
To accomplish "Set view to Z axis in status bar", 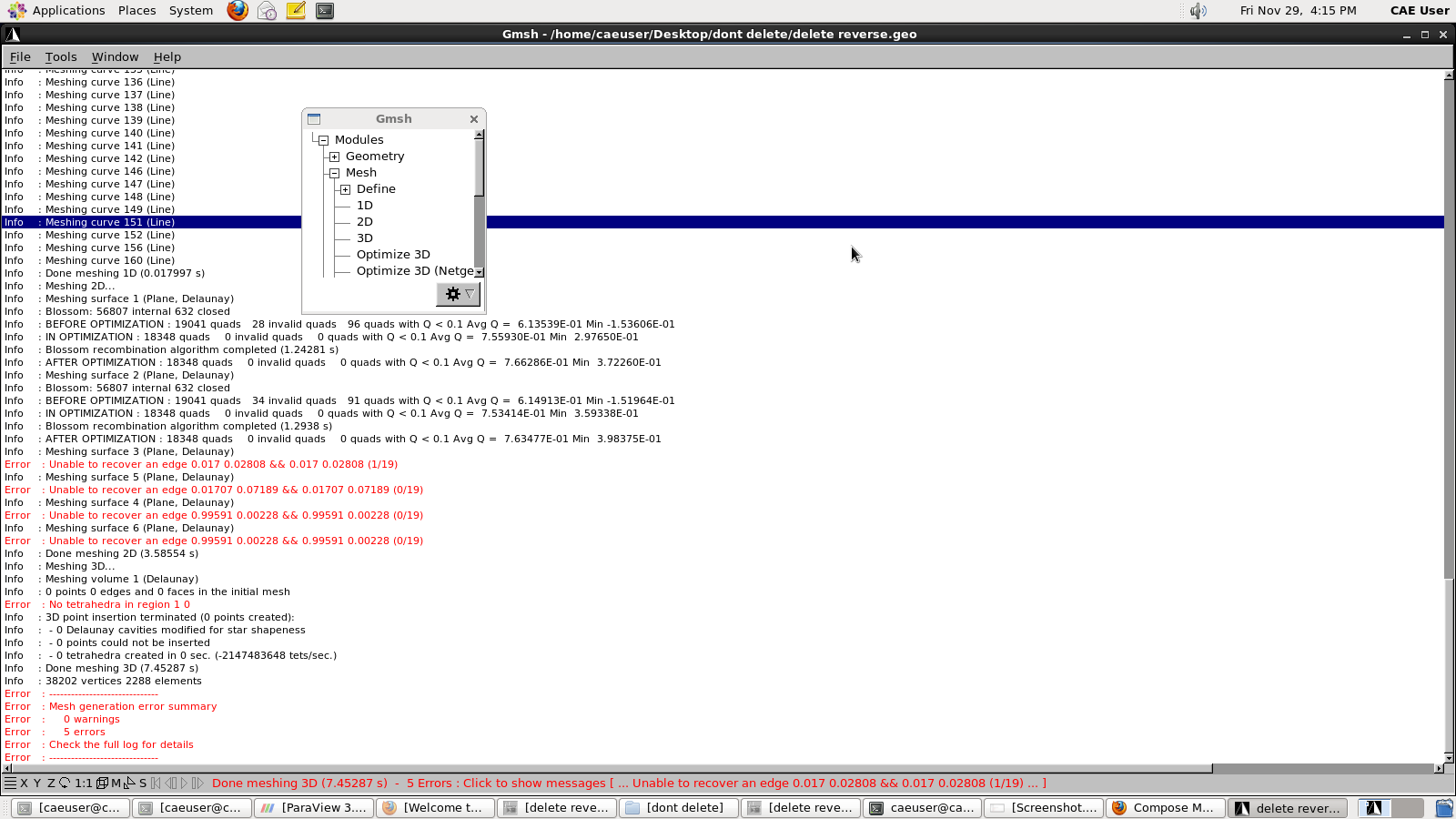I will click(x=51, y=783).
